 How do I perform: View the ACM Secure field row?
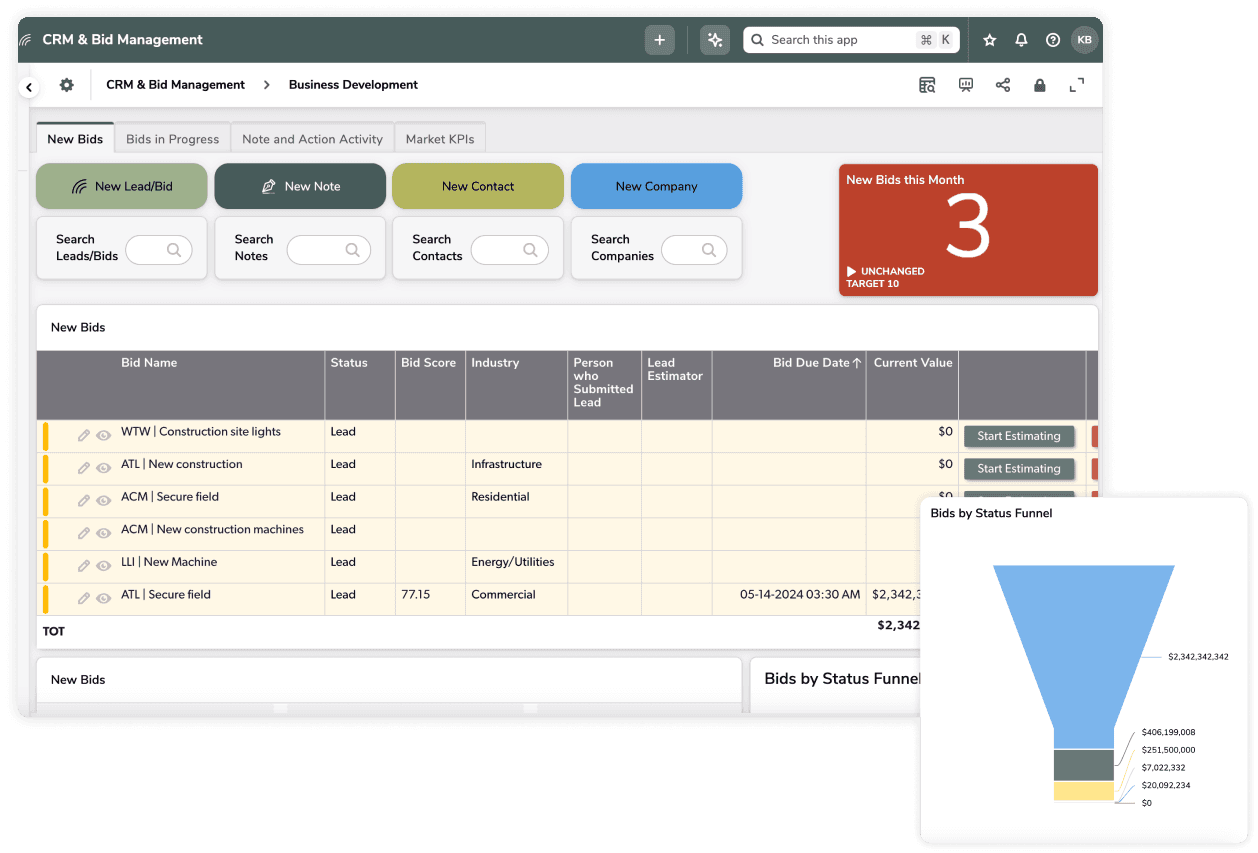tap(103, 501)
